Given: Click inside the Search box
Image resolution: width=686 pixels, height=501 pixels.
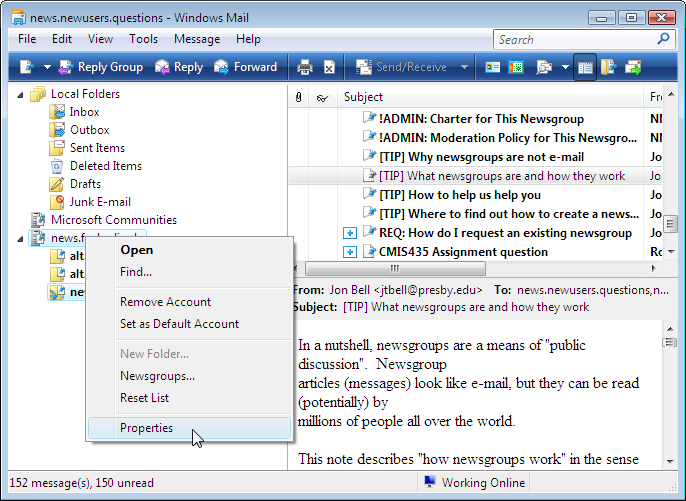Looking at the screenshot, I should tap(575, 39).
